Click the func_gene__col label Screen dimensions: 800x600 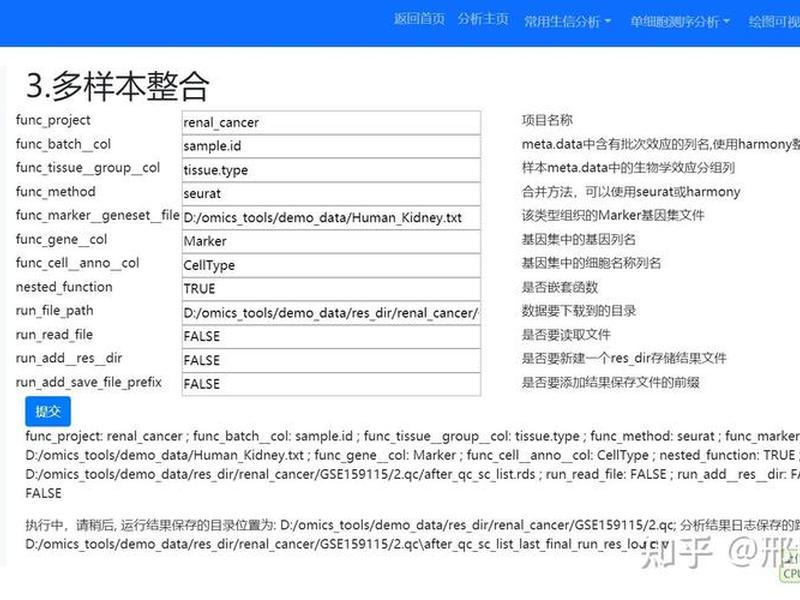61,239
